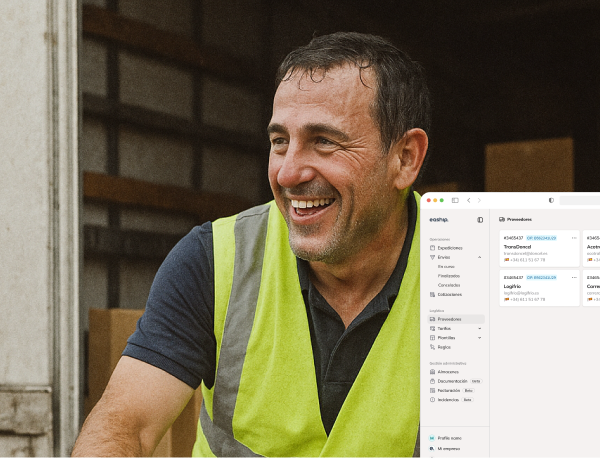Click the Reglas icon
The height and width of the screenshot is (458, 600).
click(432, 347)
